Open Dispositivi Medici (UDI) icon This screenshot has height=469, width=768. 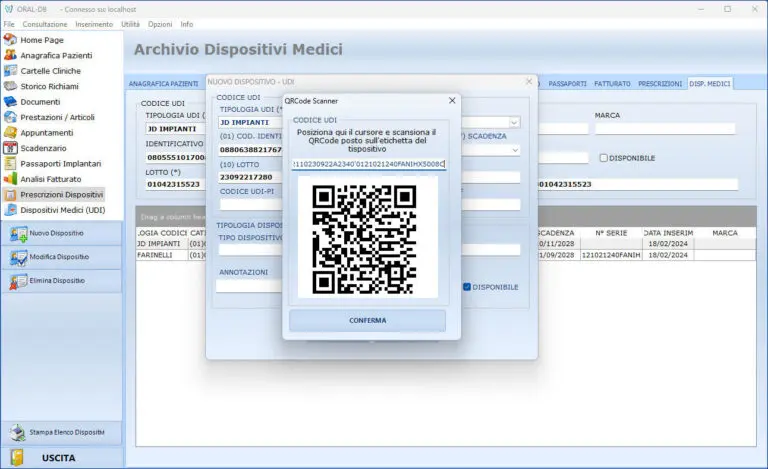click(x=10, y=210)
